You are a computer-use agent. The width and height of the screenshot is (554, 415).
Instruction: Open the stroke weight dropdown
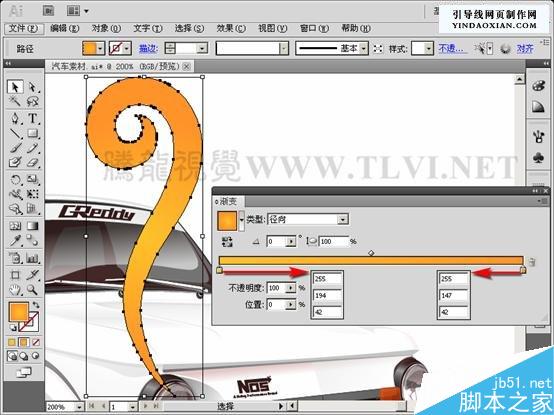point(202,48)
